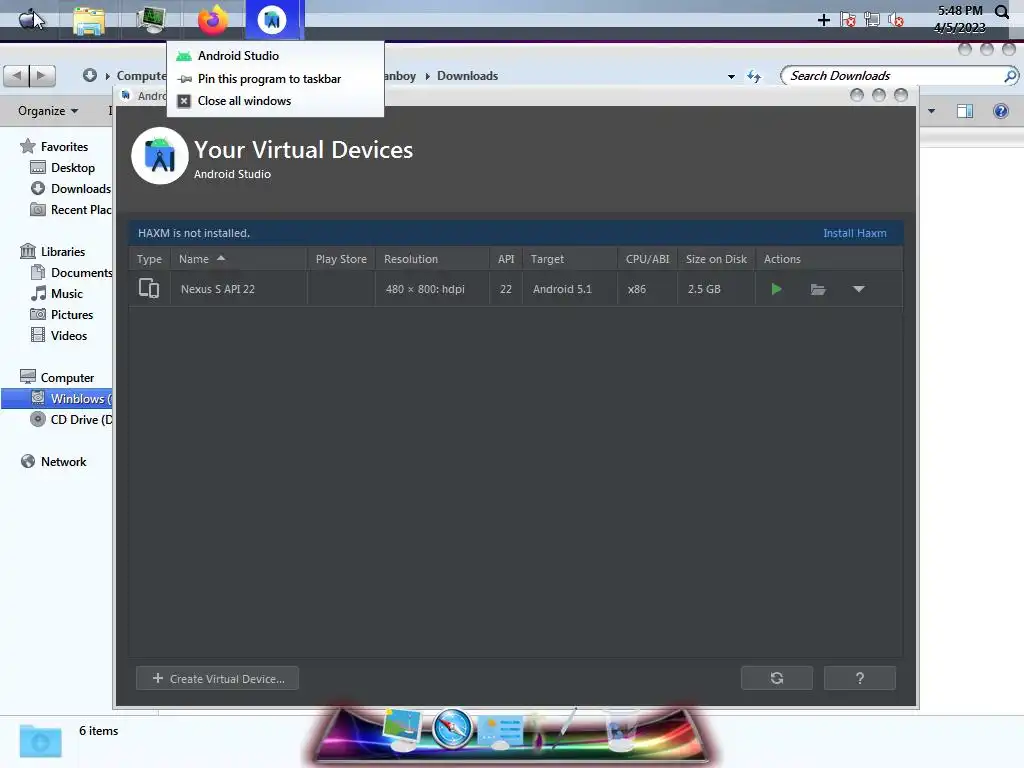This screenshot has width=1024, height=768.
Task: Toggle the Explorer preview pane
Action: (x=965, y=111)
